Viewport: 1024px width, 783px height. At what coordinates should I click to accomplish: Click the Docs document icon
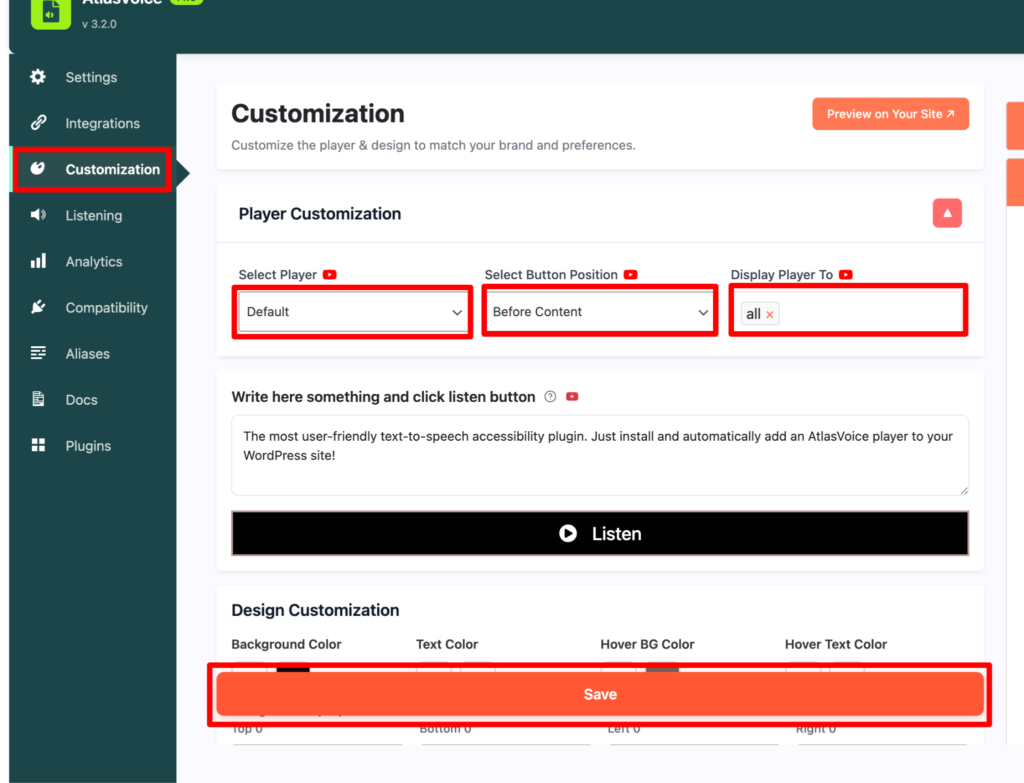coord(38,399)
